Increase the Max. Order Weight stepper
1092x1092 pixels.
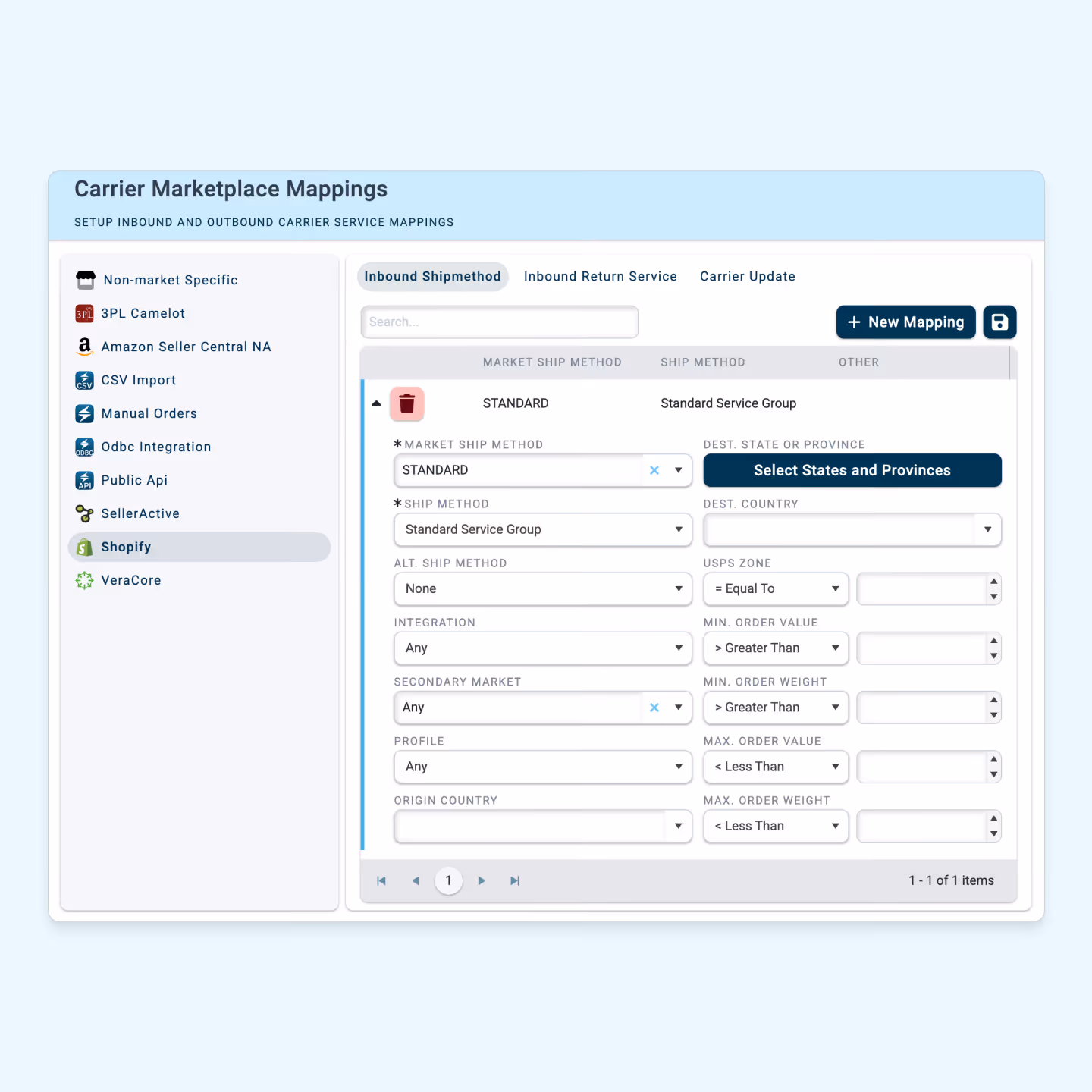[993, 818]
